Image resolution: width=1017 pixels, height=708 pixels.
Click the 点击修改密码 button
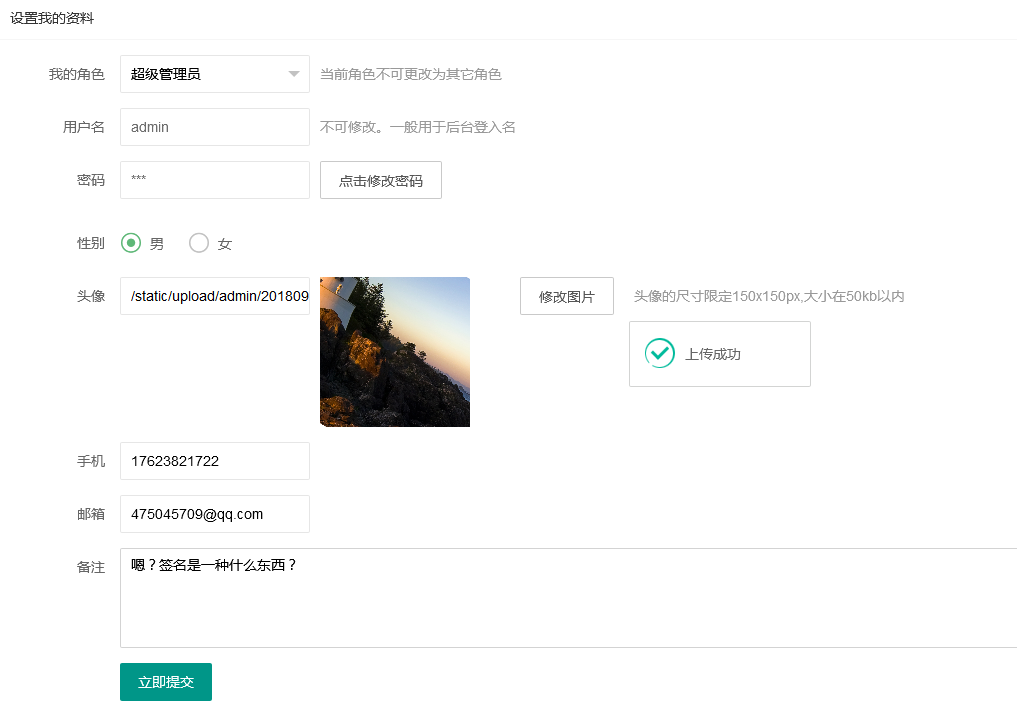pos(380,180)
